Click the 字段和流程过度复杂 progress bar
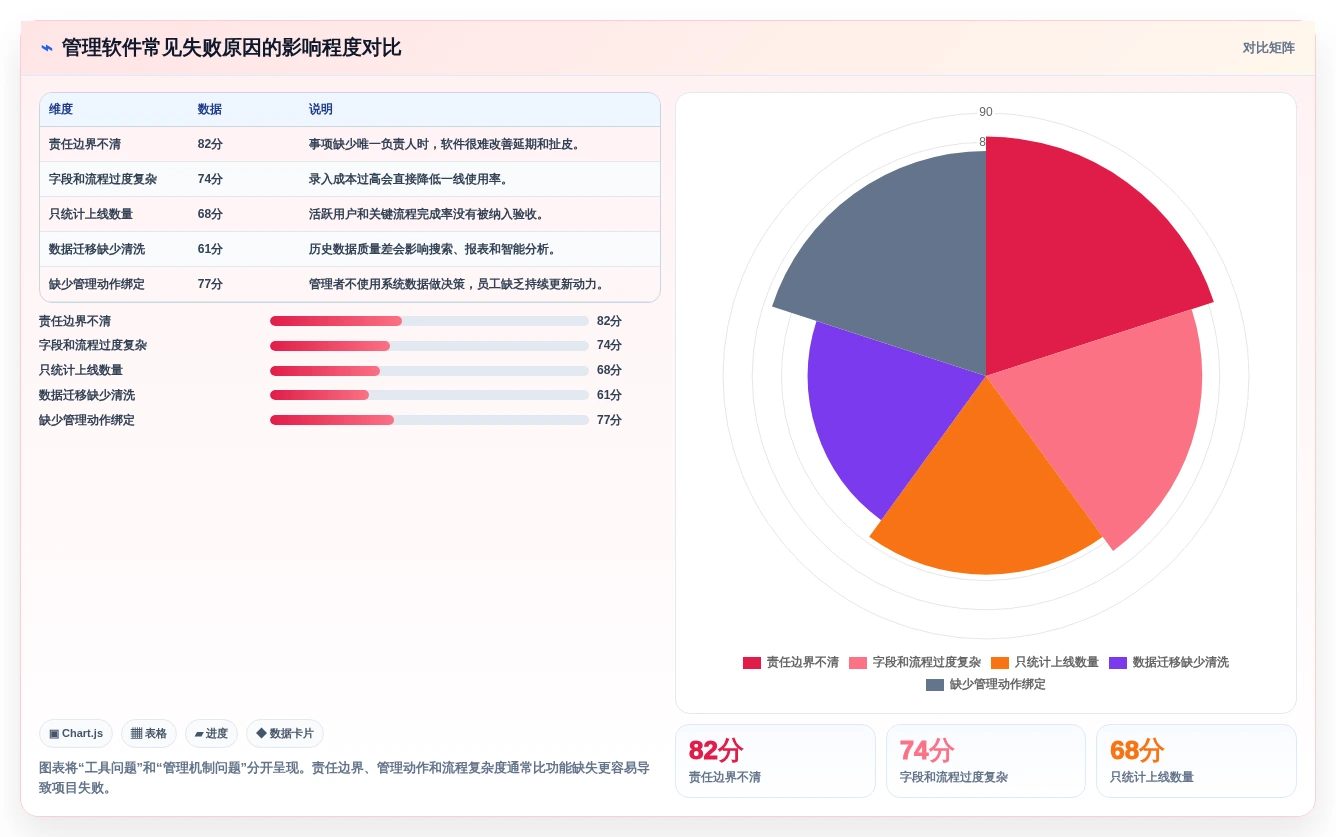This screenshot has width=1336, height=837. [x=429, y=345]
